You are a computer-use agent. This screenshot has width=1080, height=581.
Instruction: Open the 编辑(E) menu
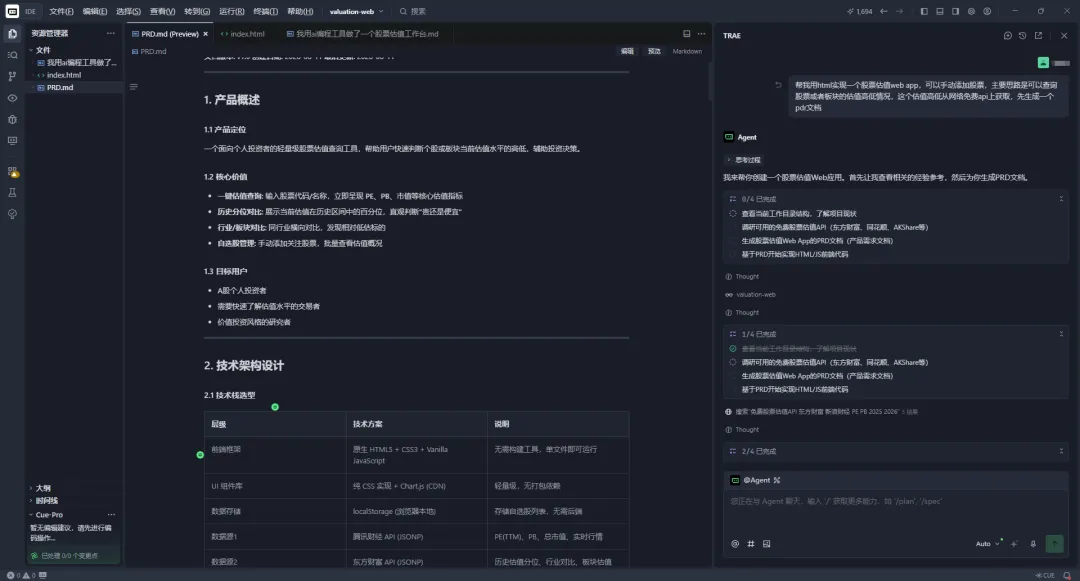[95, 12]
